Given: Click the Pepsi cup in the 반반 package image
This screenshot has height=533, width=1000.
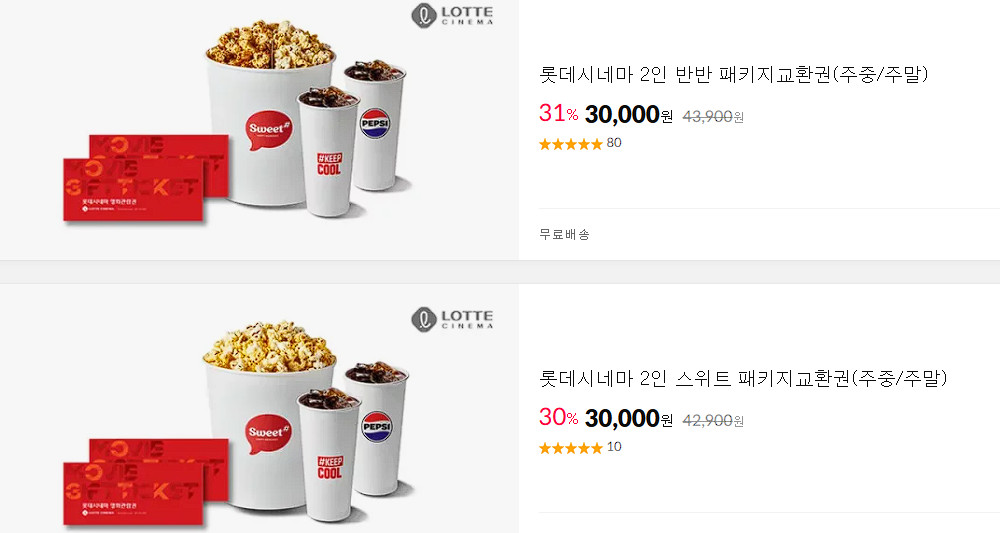Looking at the screenshot, I should coord(376,125).
